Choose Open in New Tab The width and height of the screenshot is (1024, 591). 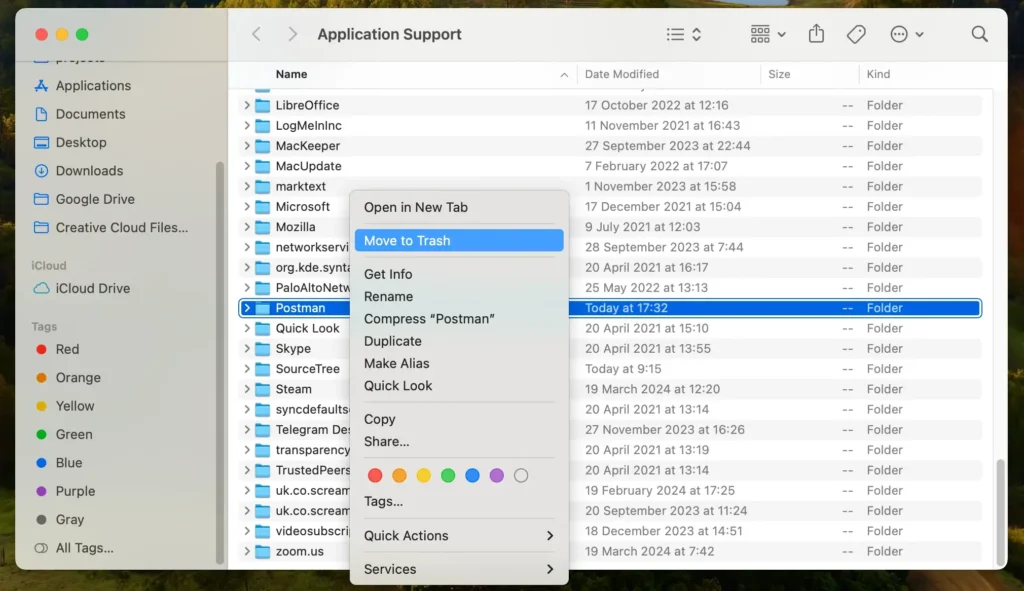[459, 207]
